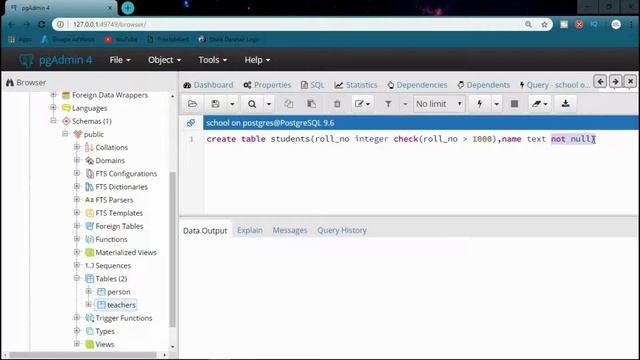Viewport: 640px width, 360px height.
Task: Click the Copy icon in toolbar
Action: click(x=289, y=104)
